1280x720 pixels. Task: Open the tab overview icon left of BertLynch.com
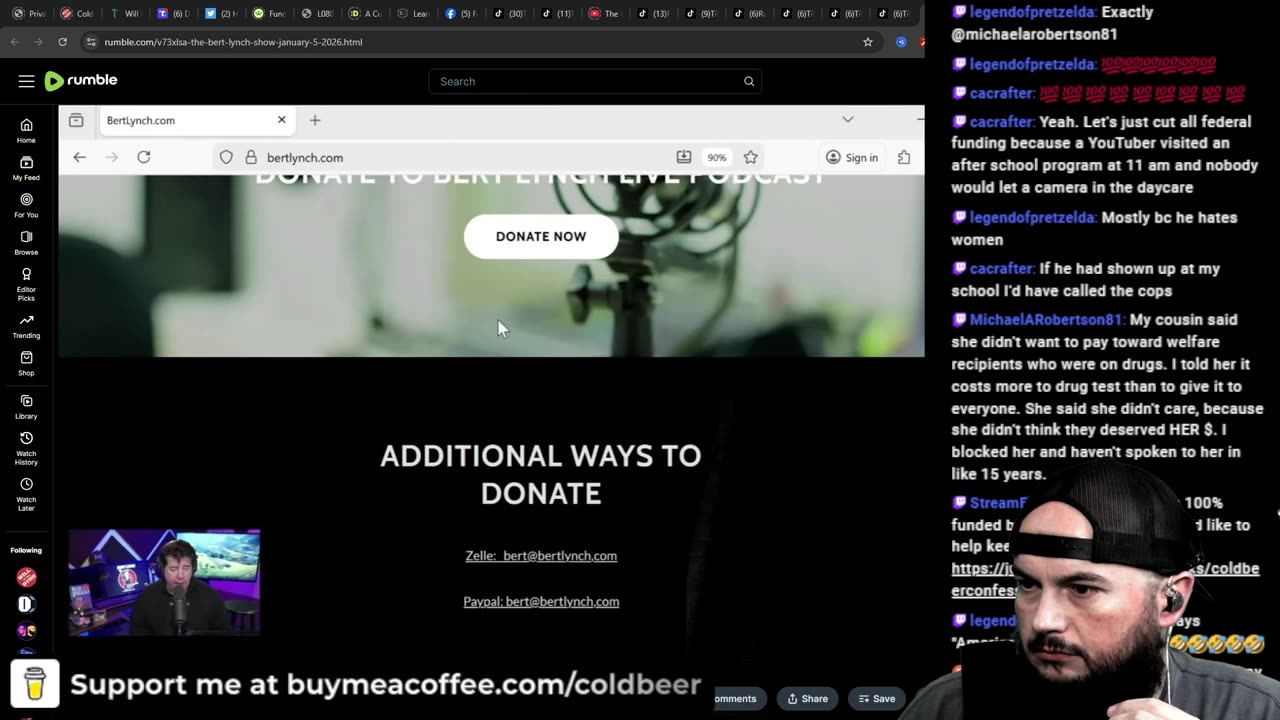pos(76,120)
